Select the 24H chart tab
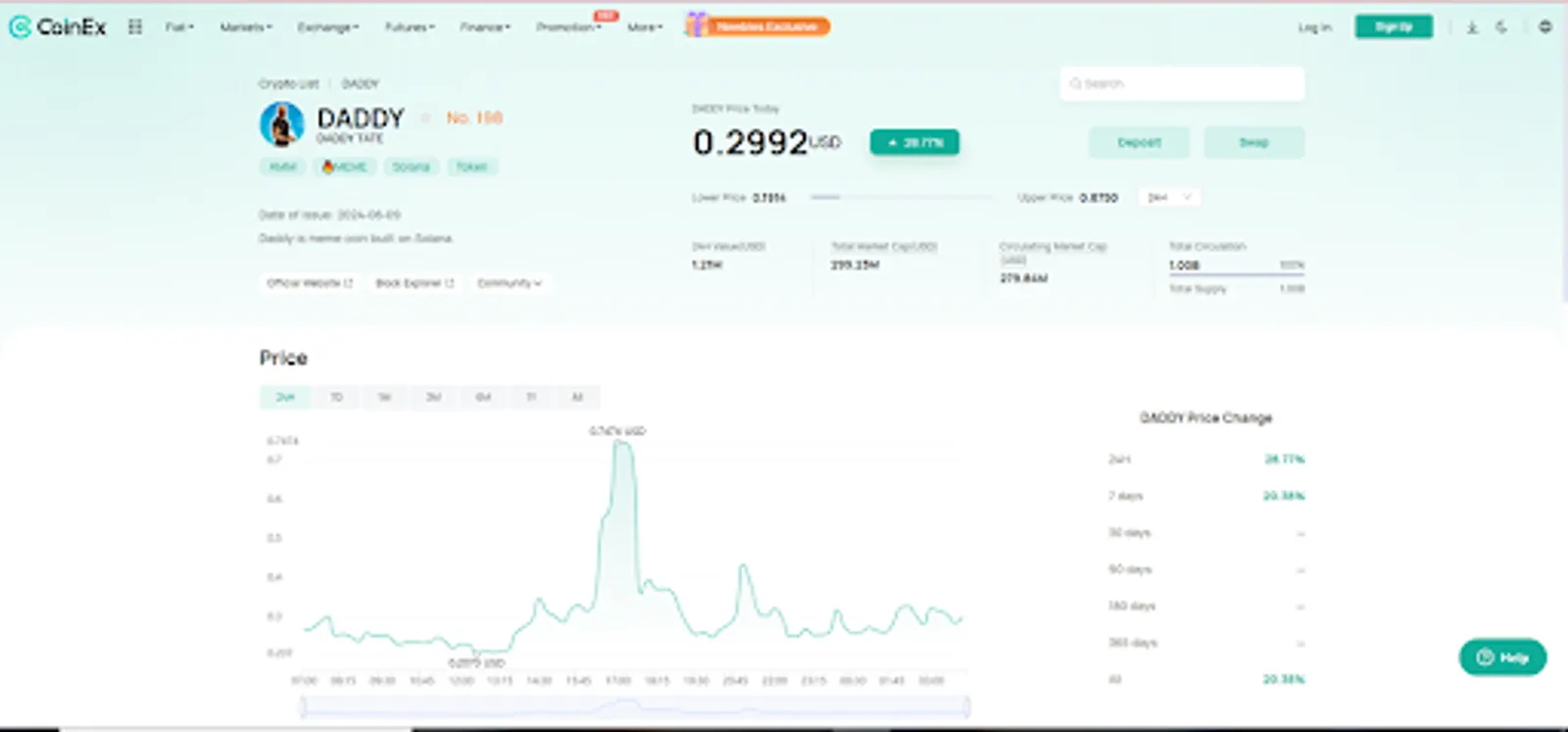Image resolution: width=1568 pixels, height=732 pixels. 285,397
